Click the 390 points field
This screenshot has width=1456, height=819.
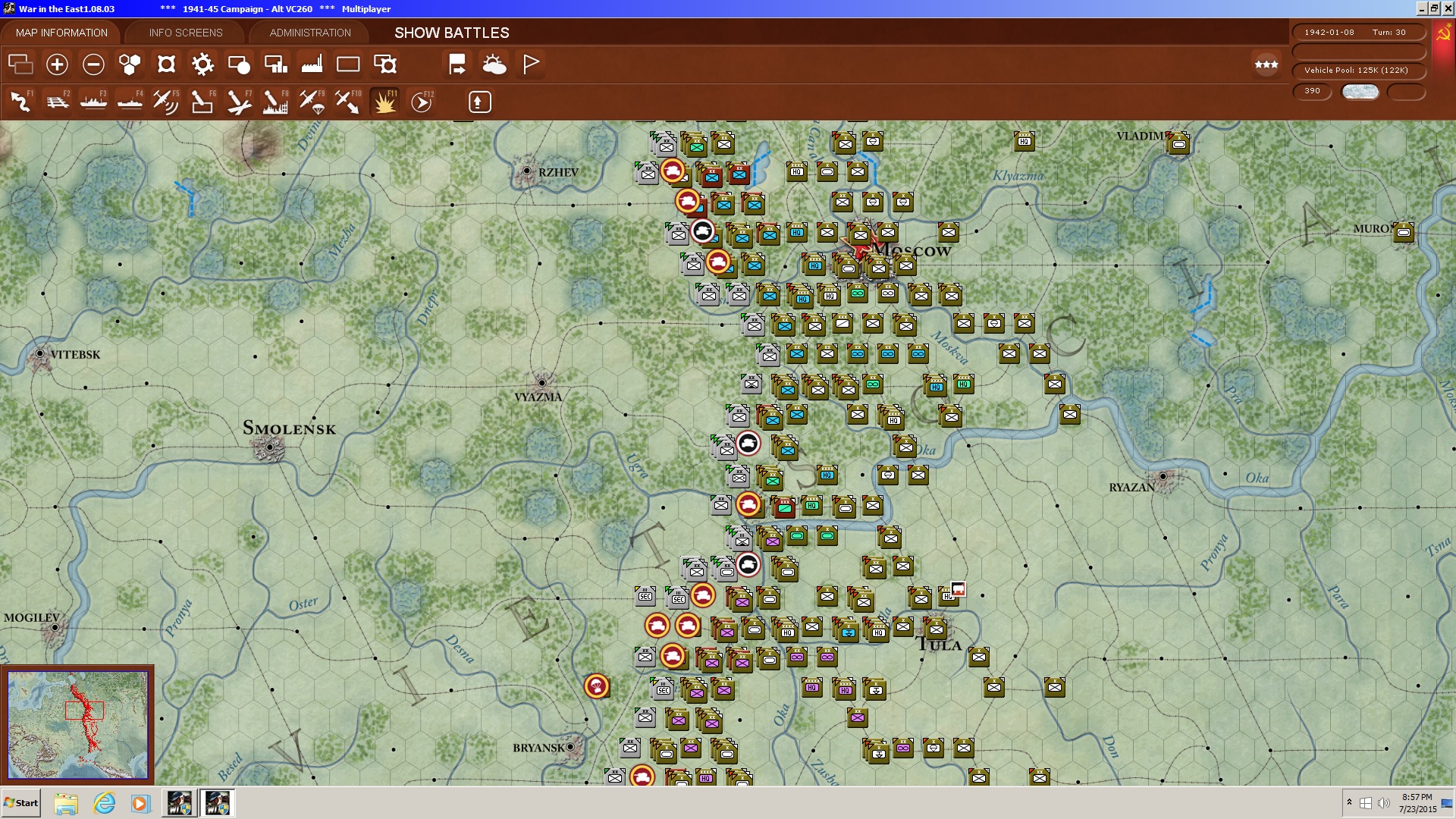[1313, 91]
